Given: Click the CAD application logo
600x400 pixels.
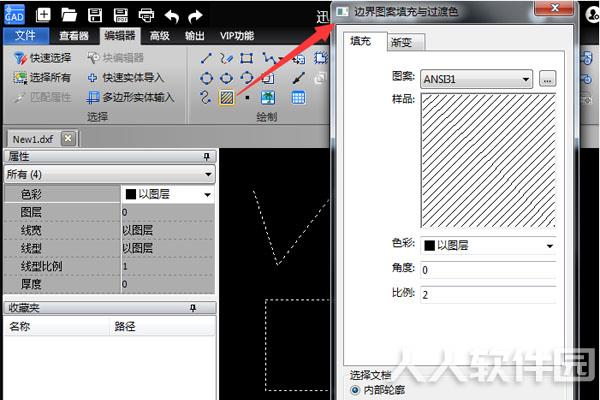Looking at the screenshot, I should tap(14, 15).
